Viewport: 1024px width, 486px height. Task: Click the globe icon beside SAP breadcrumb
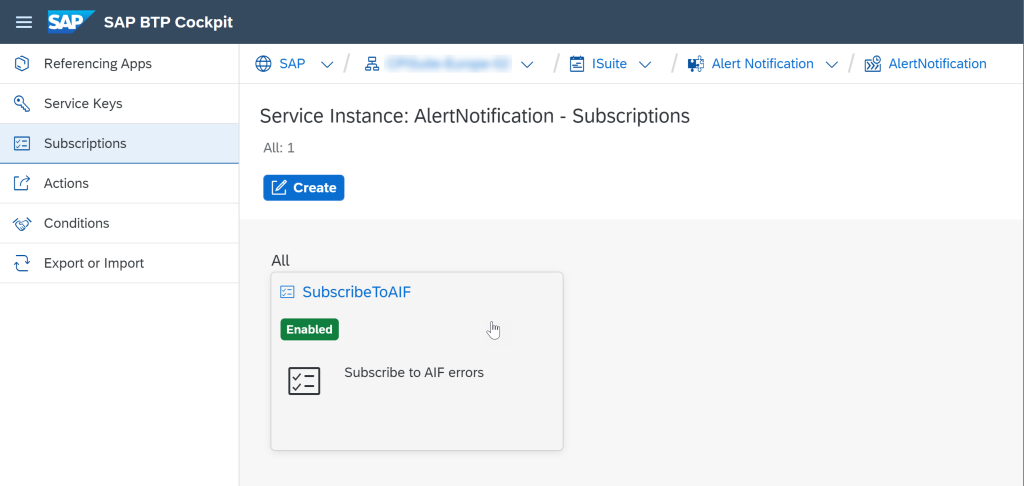tap(263, 64)
